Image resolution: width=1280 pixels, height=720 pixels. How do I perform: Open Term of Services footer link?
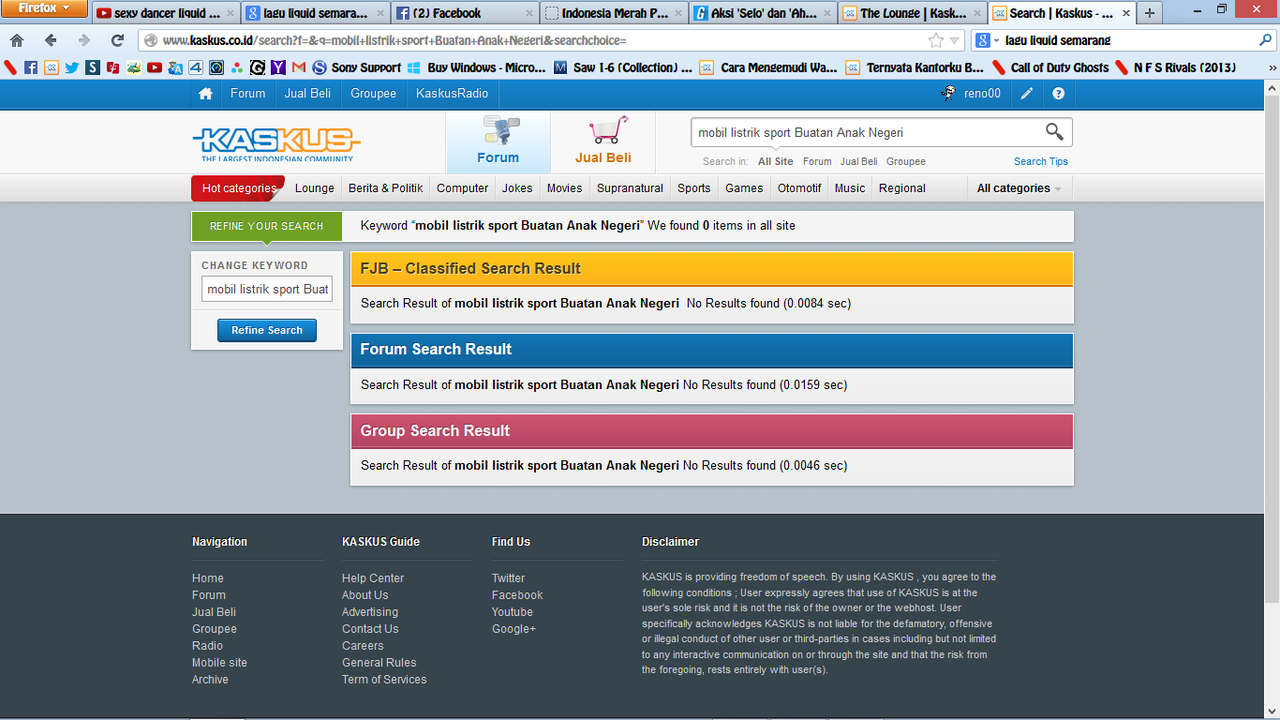point(384,679)
